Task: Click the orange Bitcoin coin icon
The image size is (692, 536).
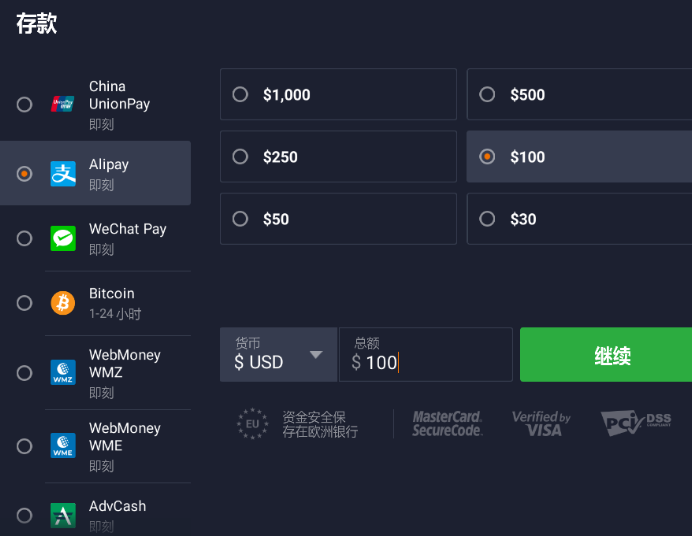Action: pyautogui.click(x=63, y=303)
